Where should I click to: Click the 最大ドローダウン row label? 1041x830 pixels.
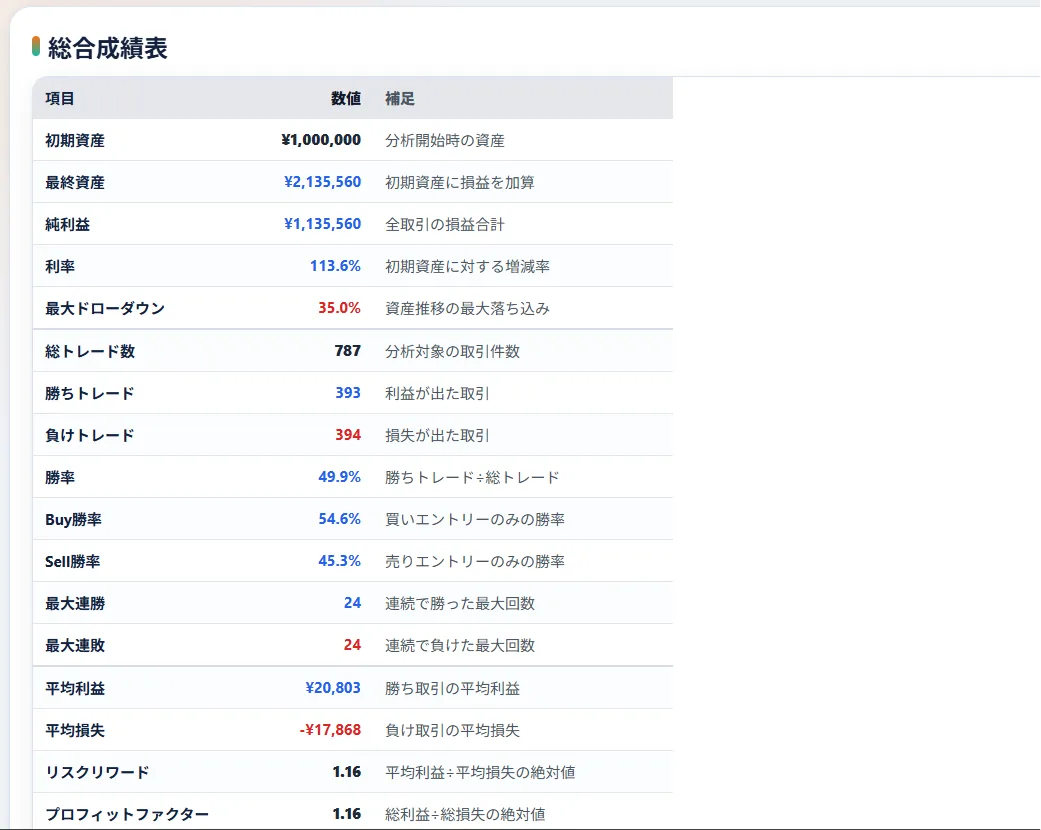pyautogui.click(x=105, y=308)
